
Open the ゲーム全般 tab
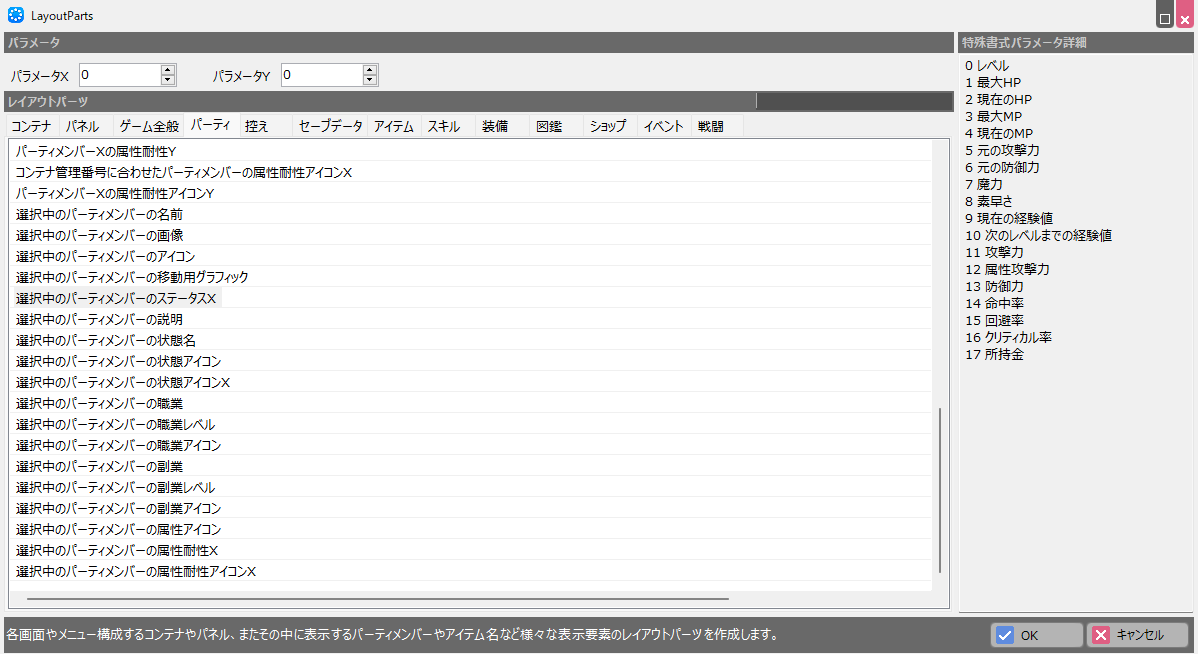(x=149, y=126)
